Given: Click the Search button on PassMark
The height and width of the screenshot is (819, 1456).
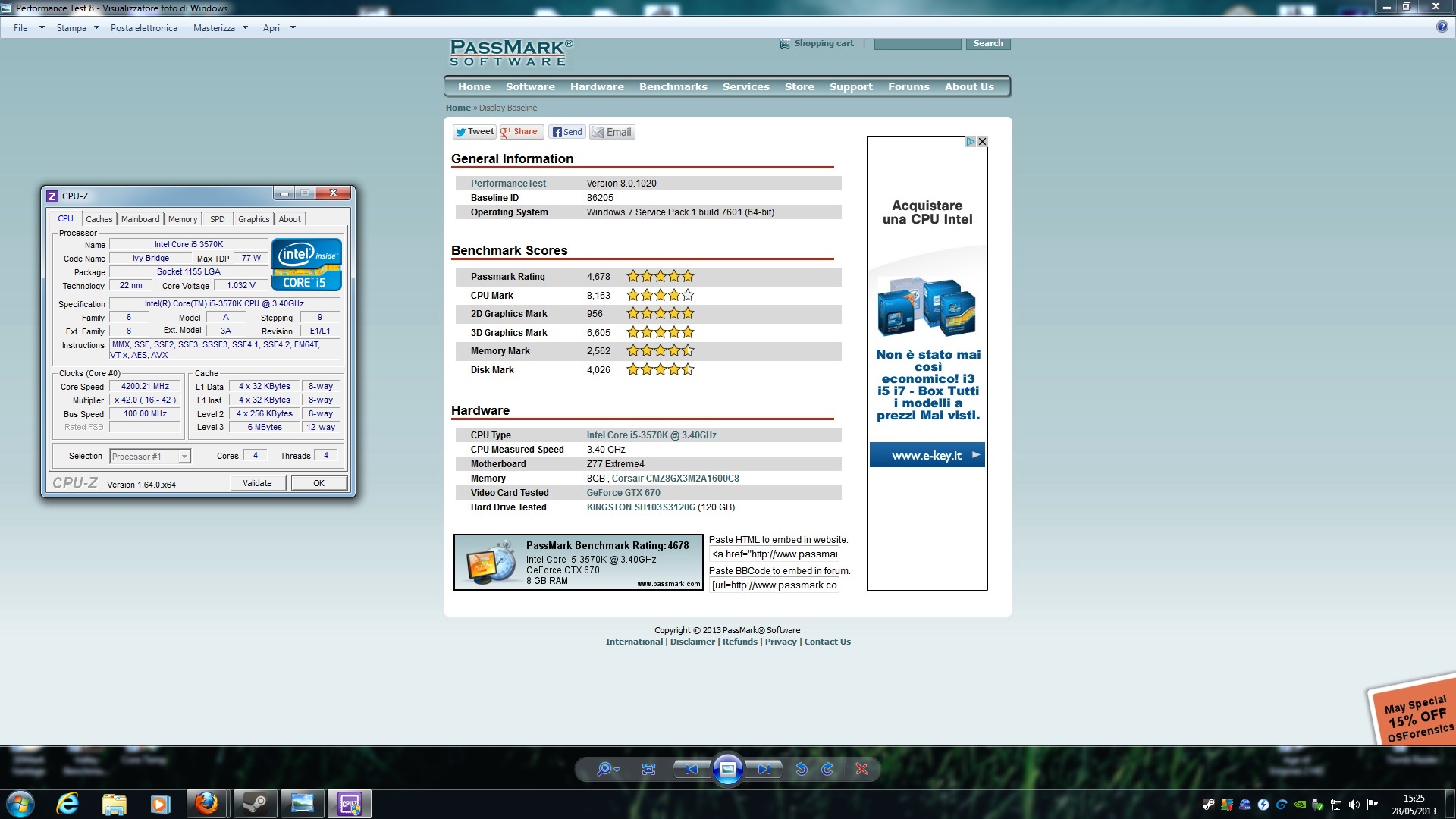Looking at the screenshot, I should [988, 44].
